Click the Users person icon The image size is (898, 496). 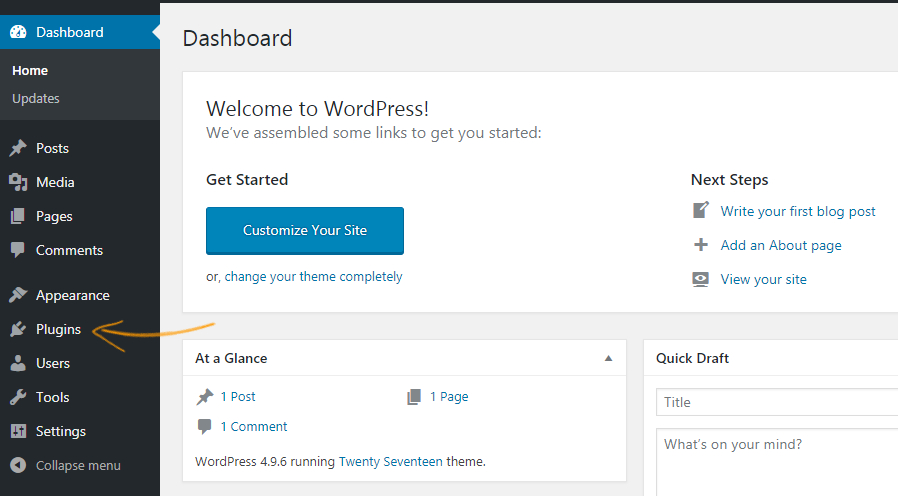click(18, 363)
